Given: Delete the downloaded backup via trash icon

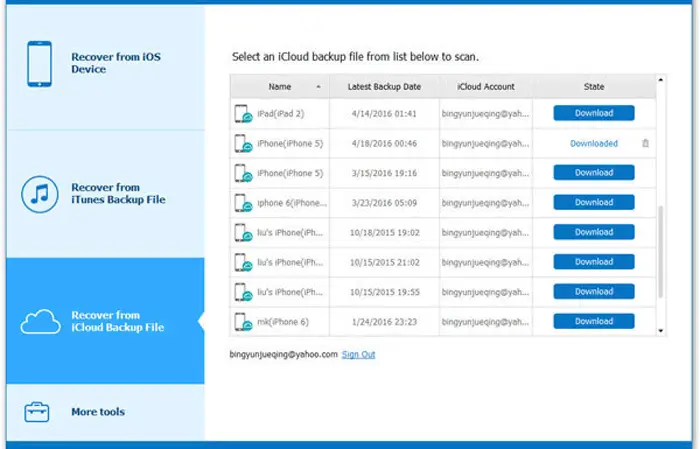Looking at the screenshot, I should coord(645,143).
